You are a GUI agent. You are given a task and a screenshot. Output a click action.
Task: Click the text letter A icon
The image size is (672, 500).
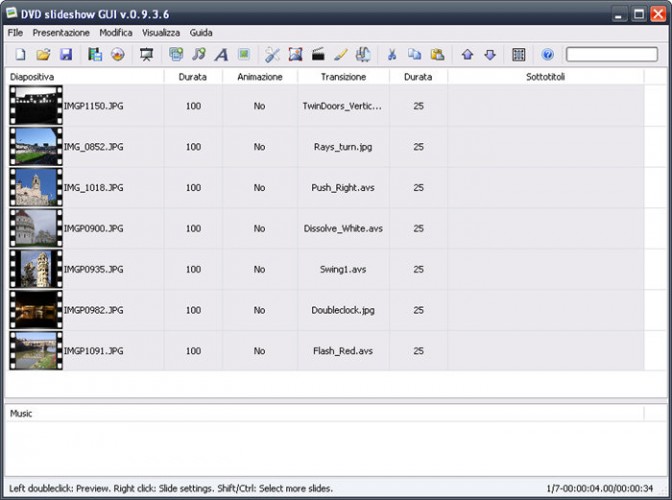221,55
